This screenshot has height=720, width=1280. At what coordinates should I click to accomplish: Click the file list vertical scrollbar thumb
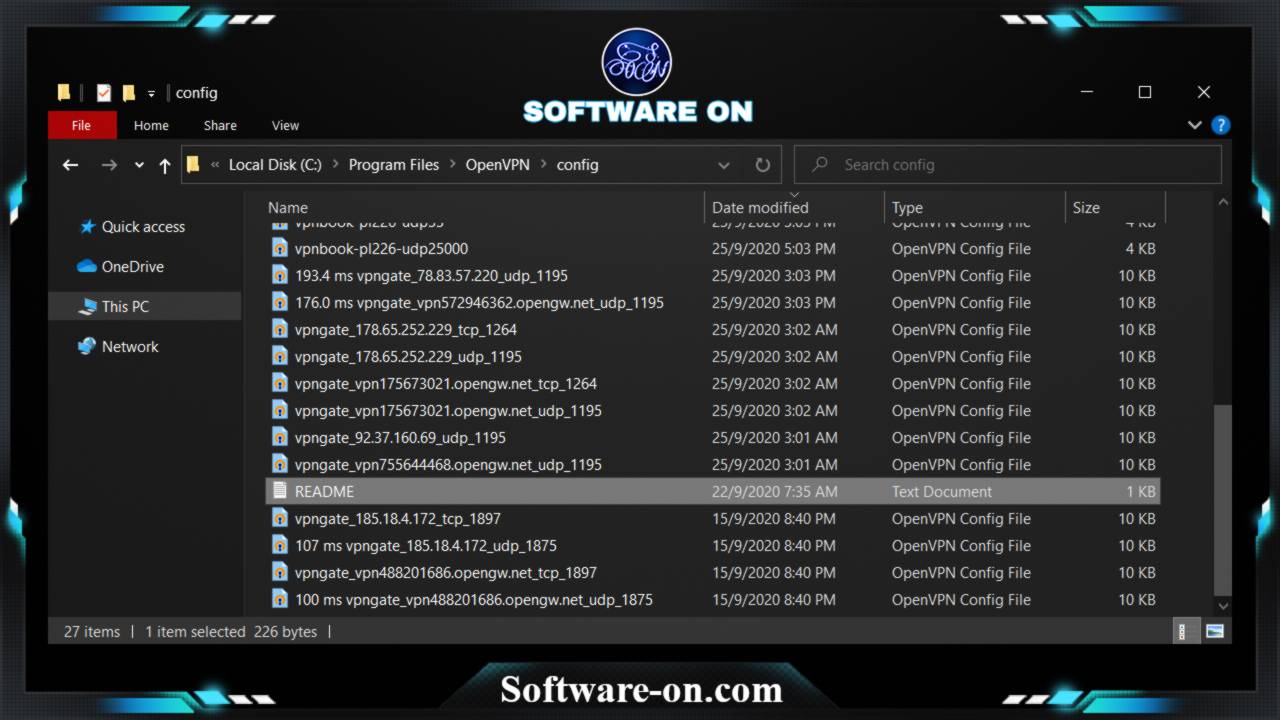click(1223, 500)
